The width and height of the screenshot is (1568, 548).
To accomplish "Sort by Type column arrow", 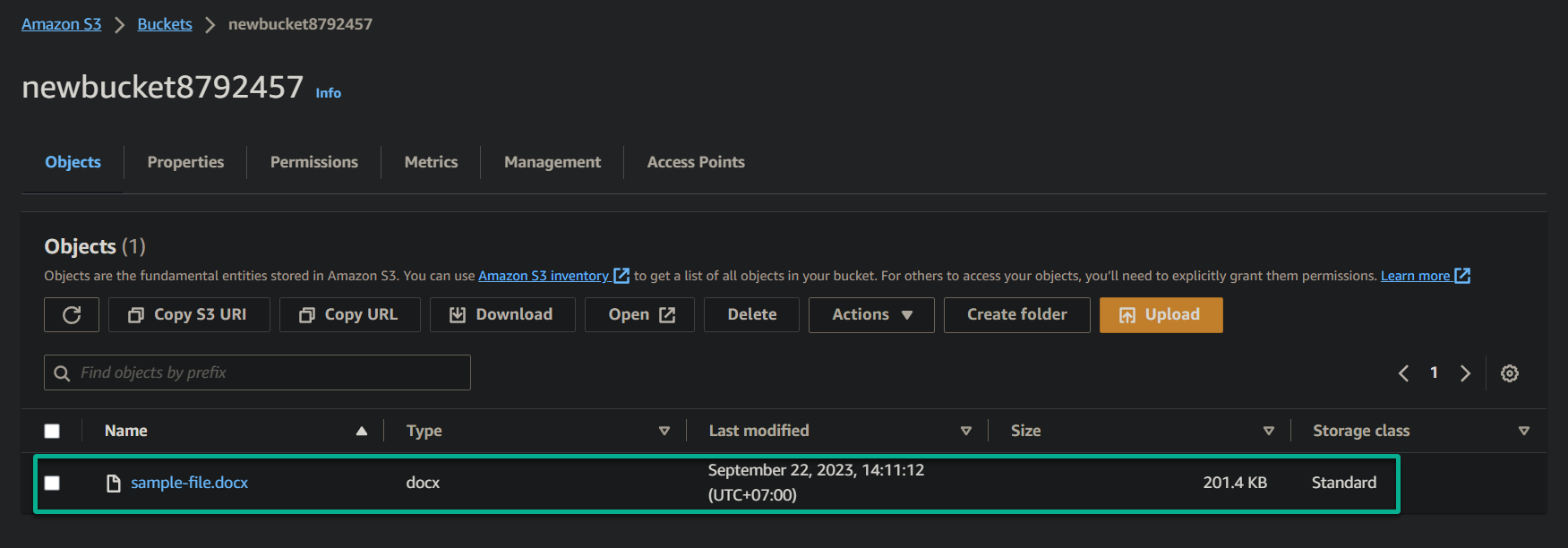I will 664,431.
